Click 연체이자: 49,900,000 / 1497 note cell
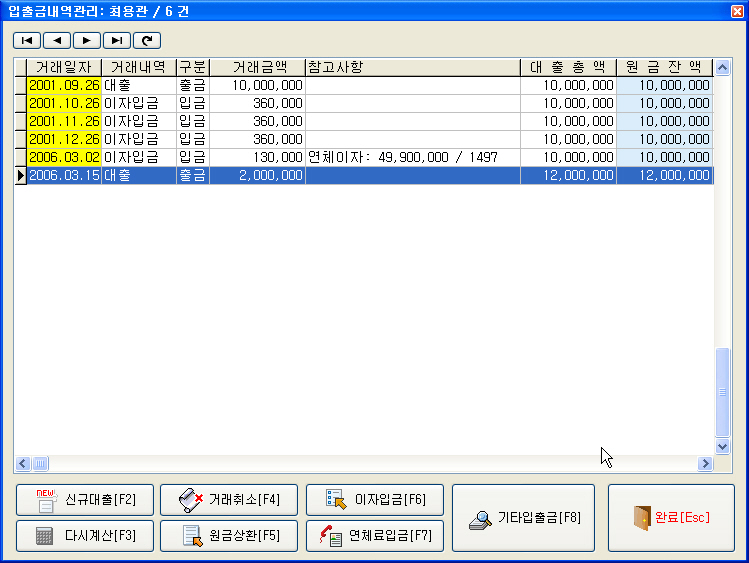 click(x=413, y=158)
